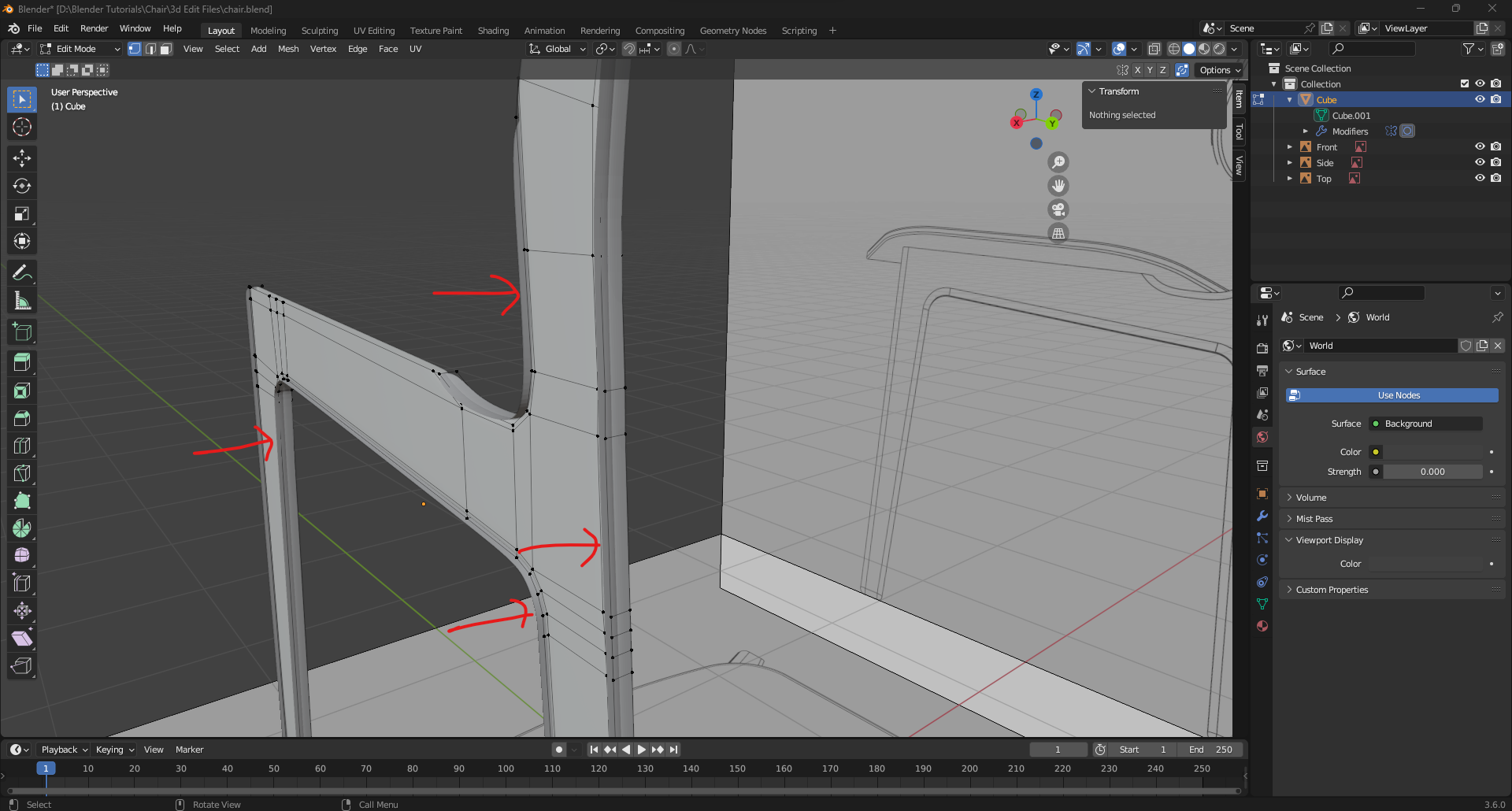Select the Rip Region tool
This screenshot has height=811, width=1512.
[22, 666]
